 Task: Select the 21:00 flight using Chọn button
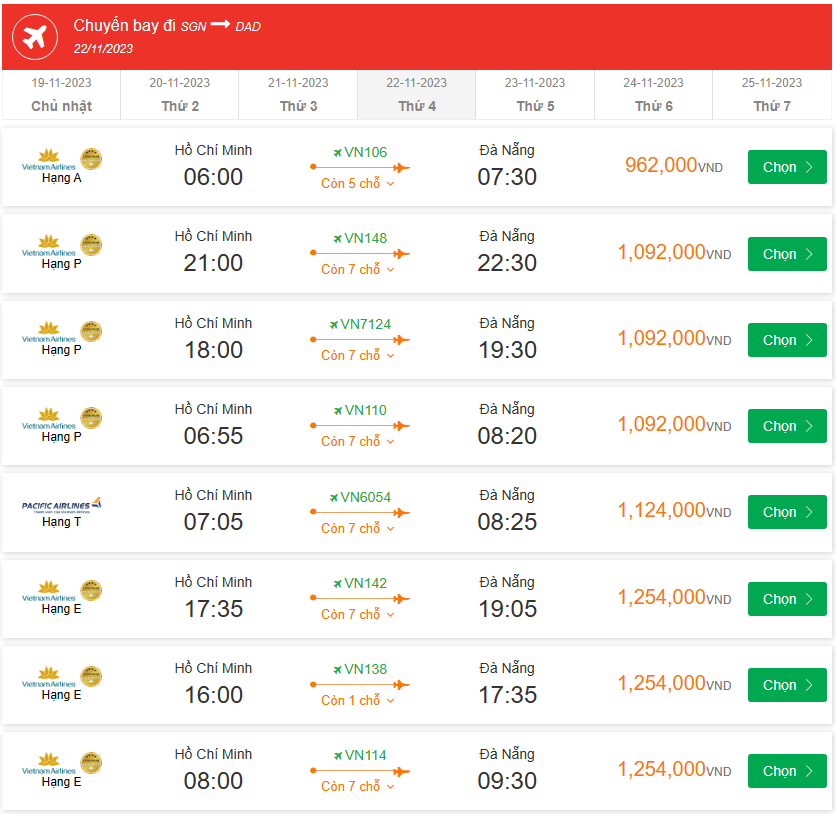coord(787,254)
